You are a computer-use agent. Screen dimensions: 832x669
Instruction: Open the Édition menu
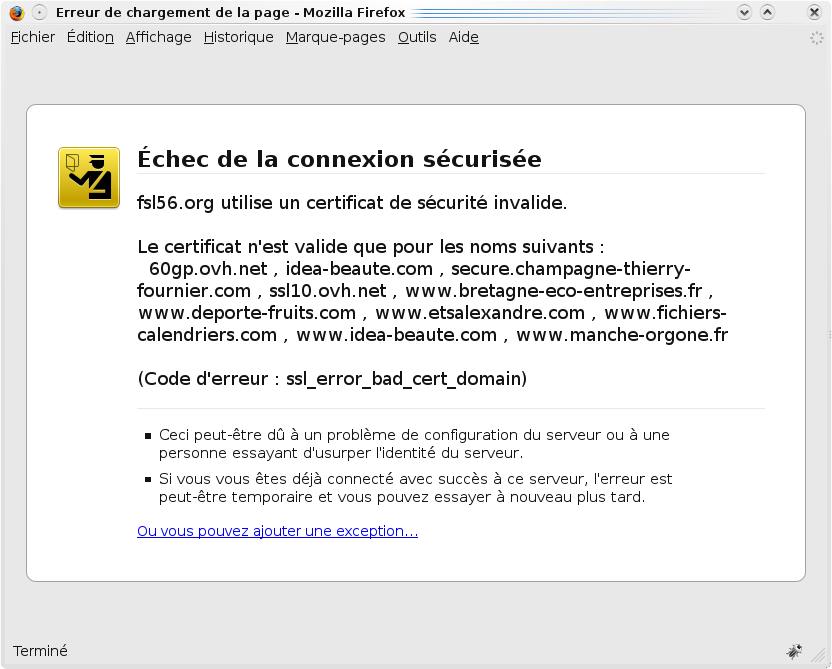point(90,37)
